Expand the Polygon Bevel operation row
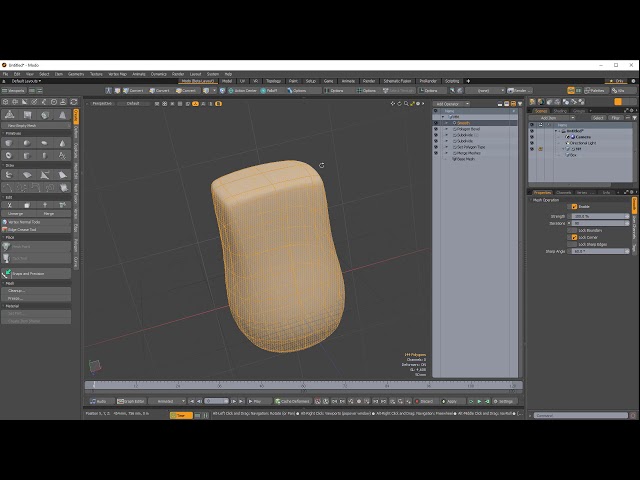640x480 pixels. coord(446,129)
